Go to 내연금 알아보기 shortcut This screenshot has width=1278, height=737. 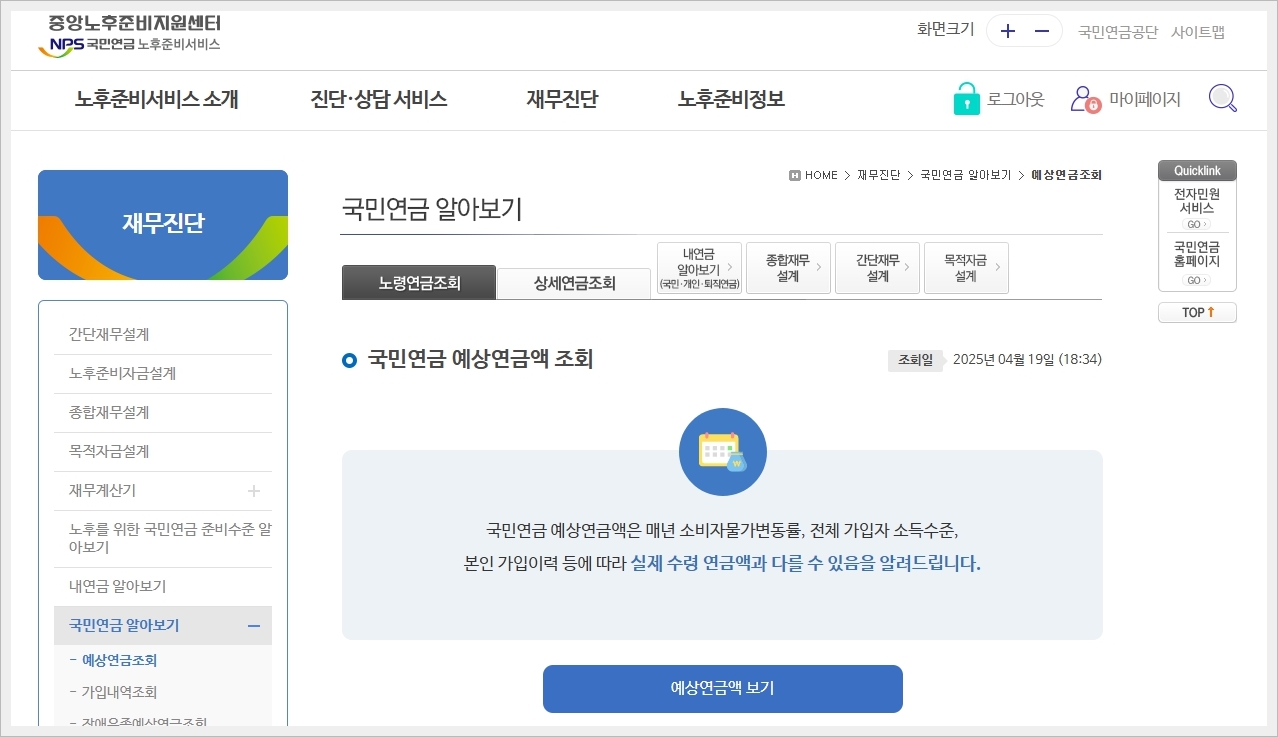699,268
